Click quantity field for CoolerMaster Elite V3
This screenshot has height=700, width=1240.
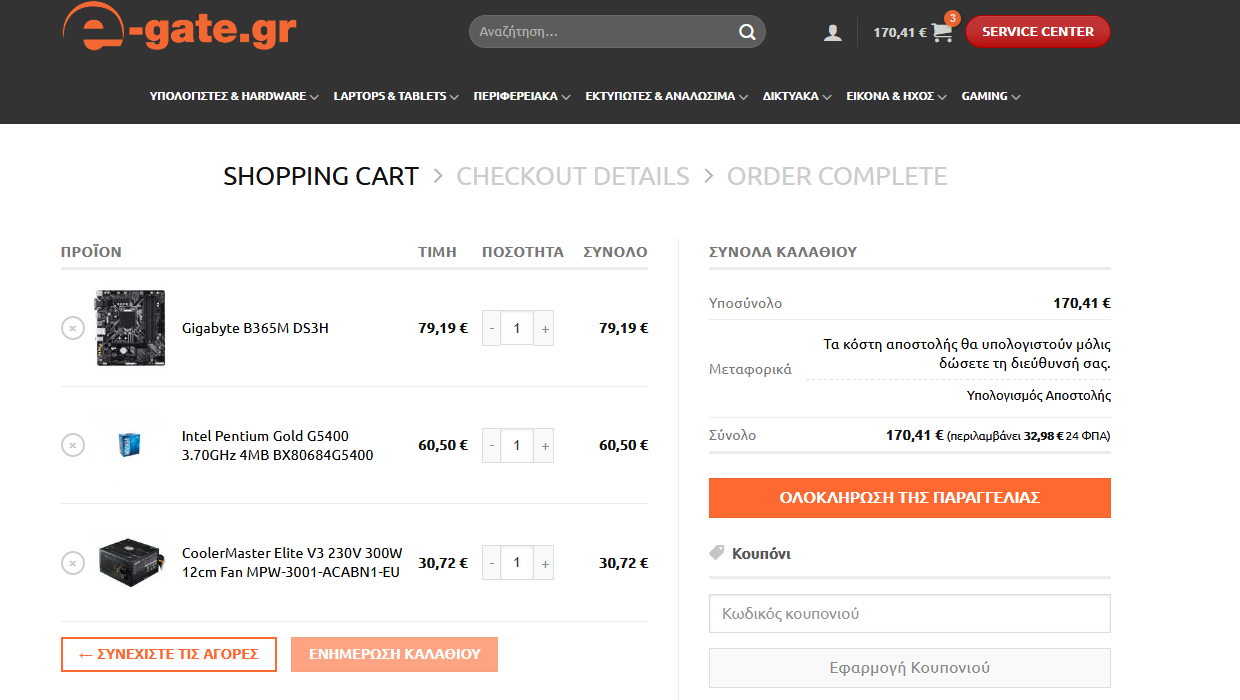pos(517,563)
